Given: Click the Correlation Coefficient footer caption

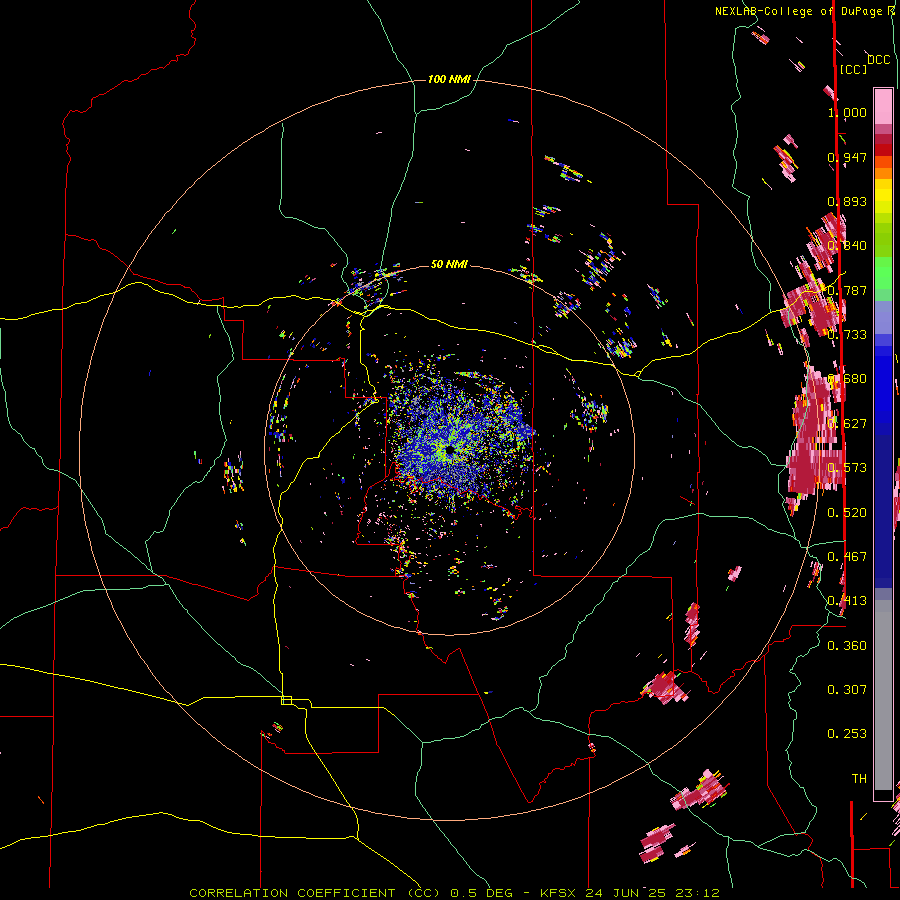Looking at the screenshot, I should click(x=455, y=893).
